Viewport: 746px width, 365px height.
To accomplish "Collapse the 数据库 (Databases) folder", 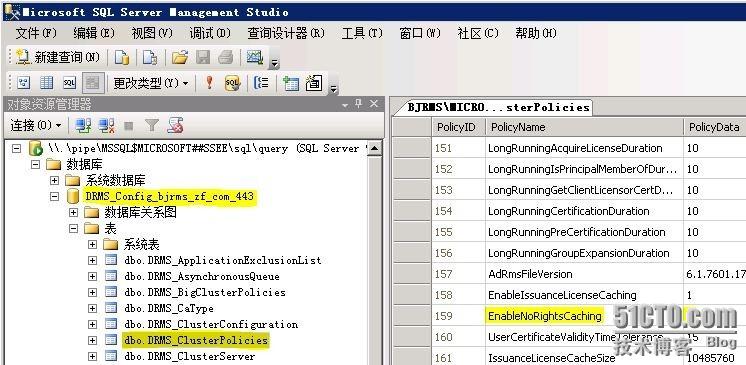I will (x=35, y=165).
